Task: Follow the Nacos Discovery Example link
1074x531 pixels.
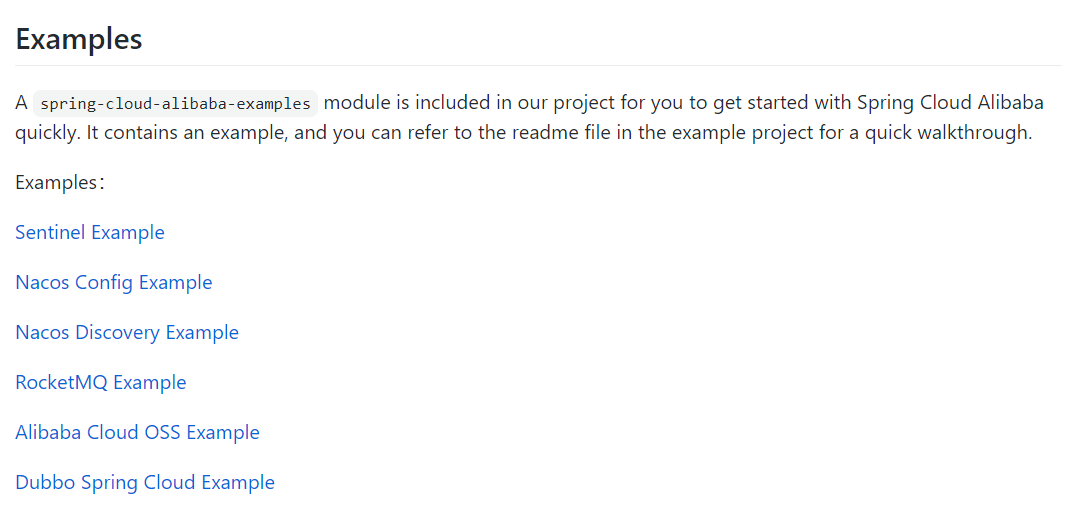Action: pyautogui.click(x=127, y=333)
